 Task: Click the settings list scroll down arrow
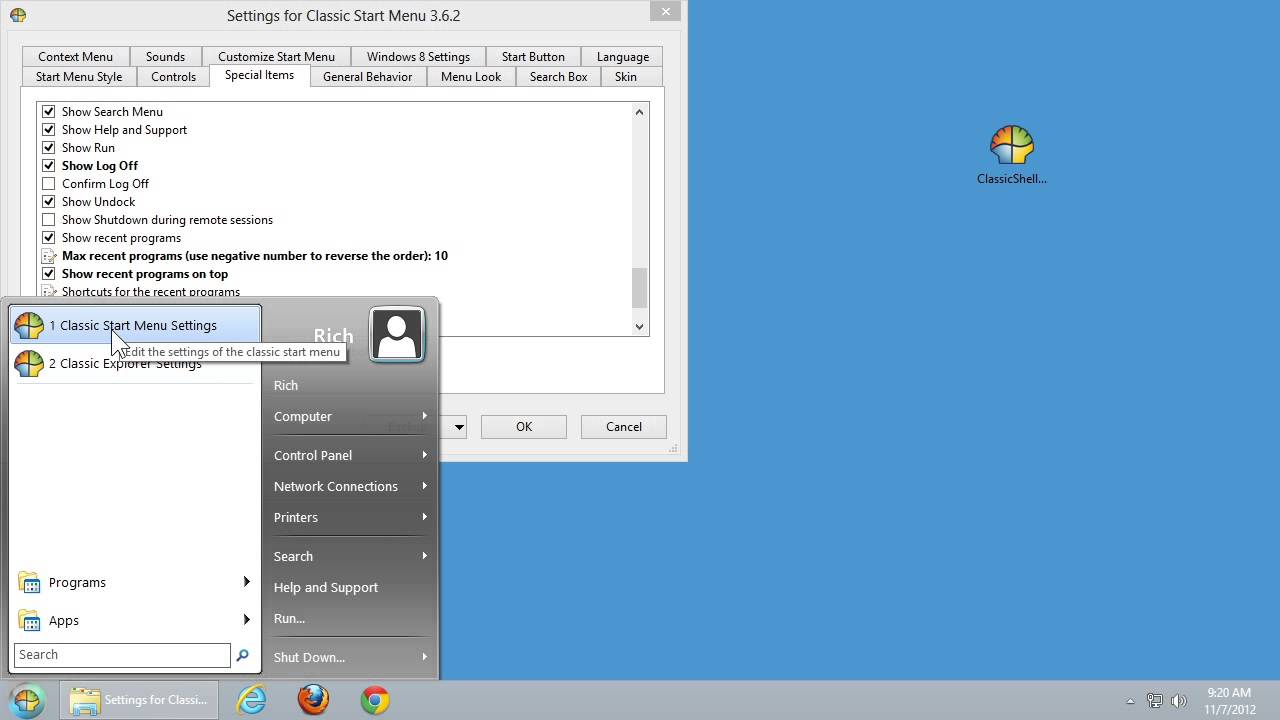click(640, 326)
